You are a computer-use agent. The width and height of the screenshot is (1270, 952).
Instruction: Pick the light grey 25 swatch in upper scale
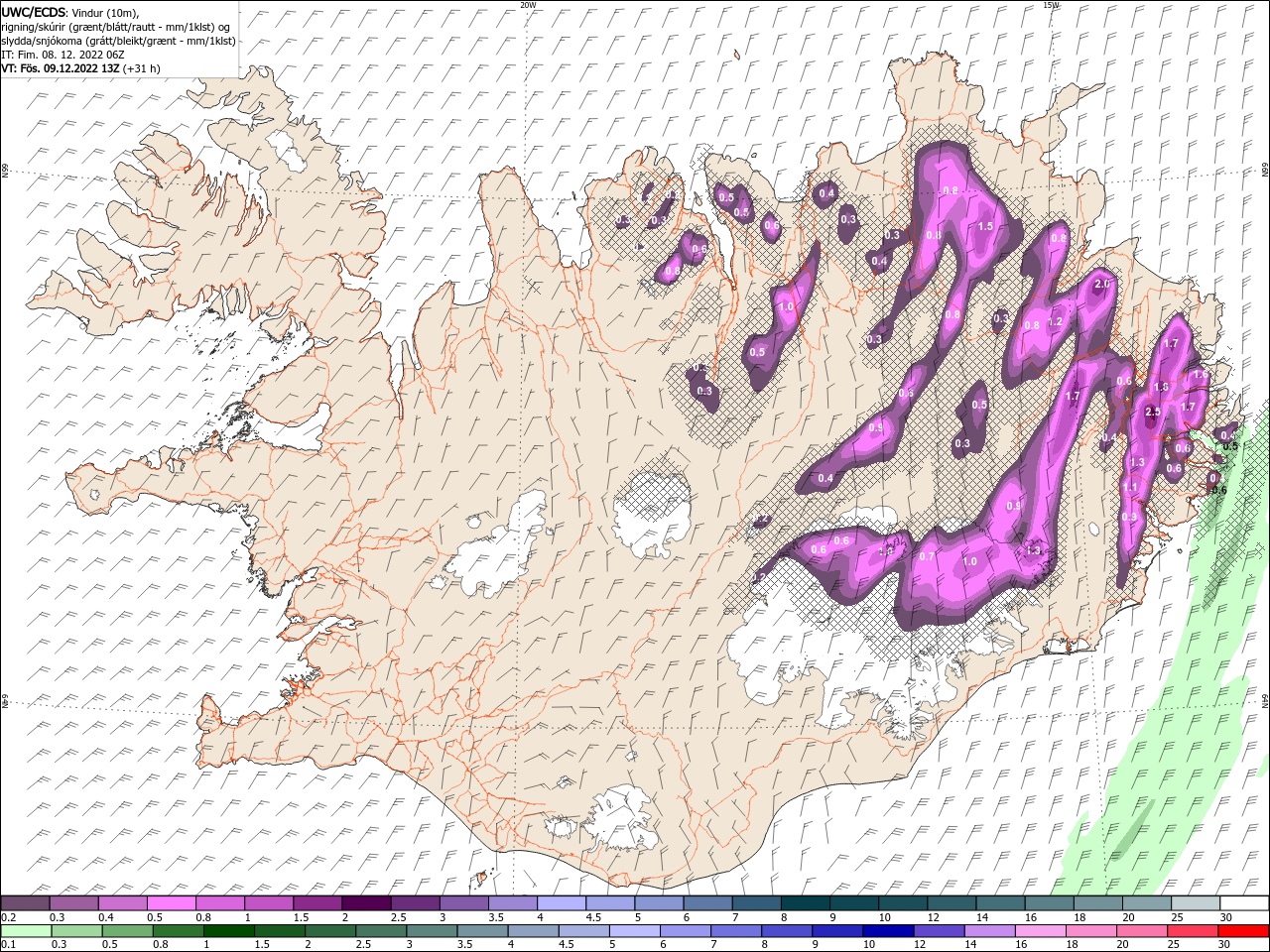click(x=1195, y=903)
